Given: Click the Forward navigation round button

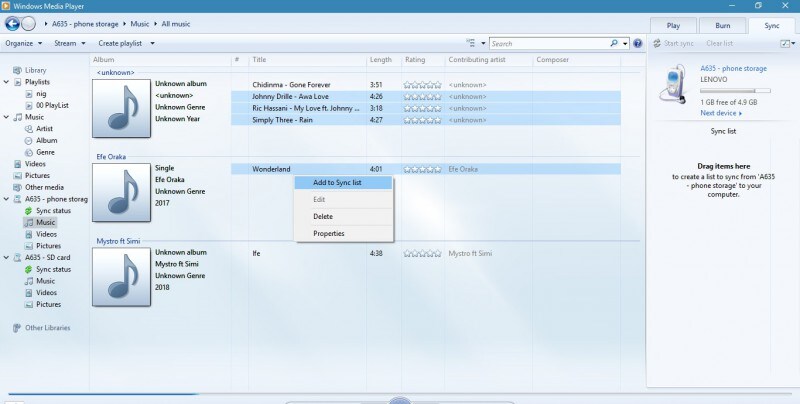Looking at the screenshot, I should 29,23.
